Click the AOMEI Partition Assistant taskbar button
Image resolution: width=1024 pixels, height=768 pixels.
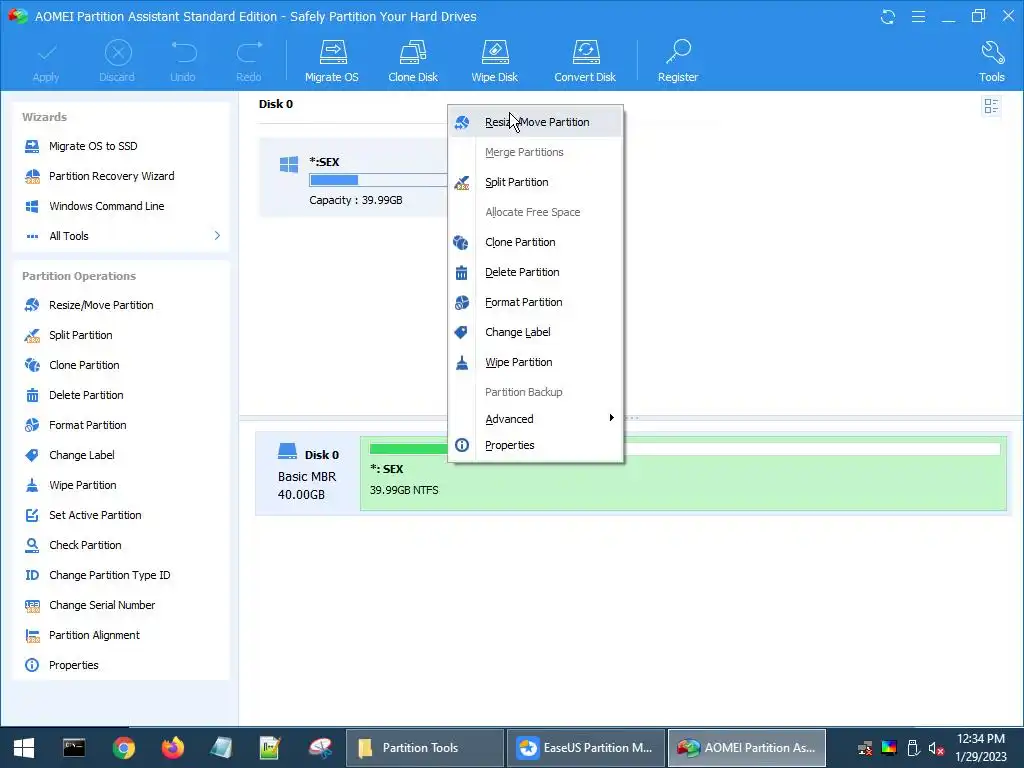coord(746,748)
